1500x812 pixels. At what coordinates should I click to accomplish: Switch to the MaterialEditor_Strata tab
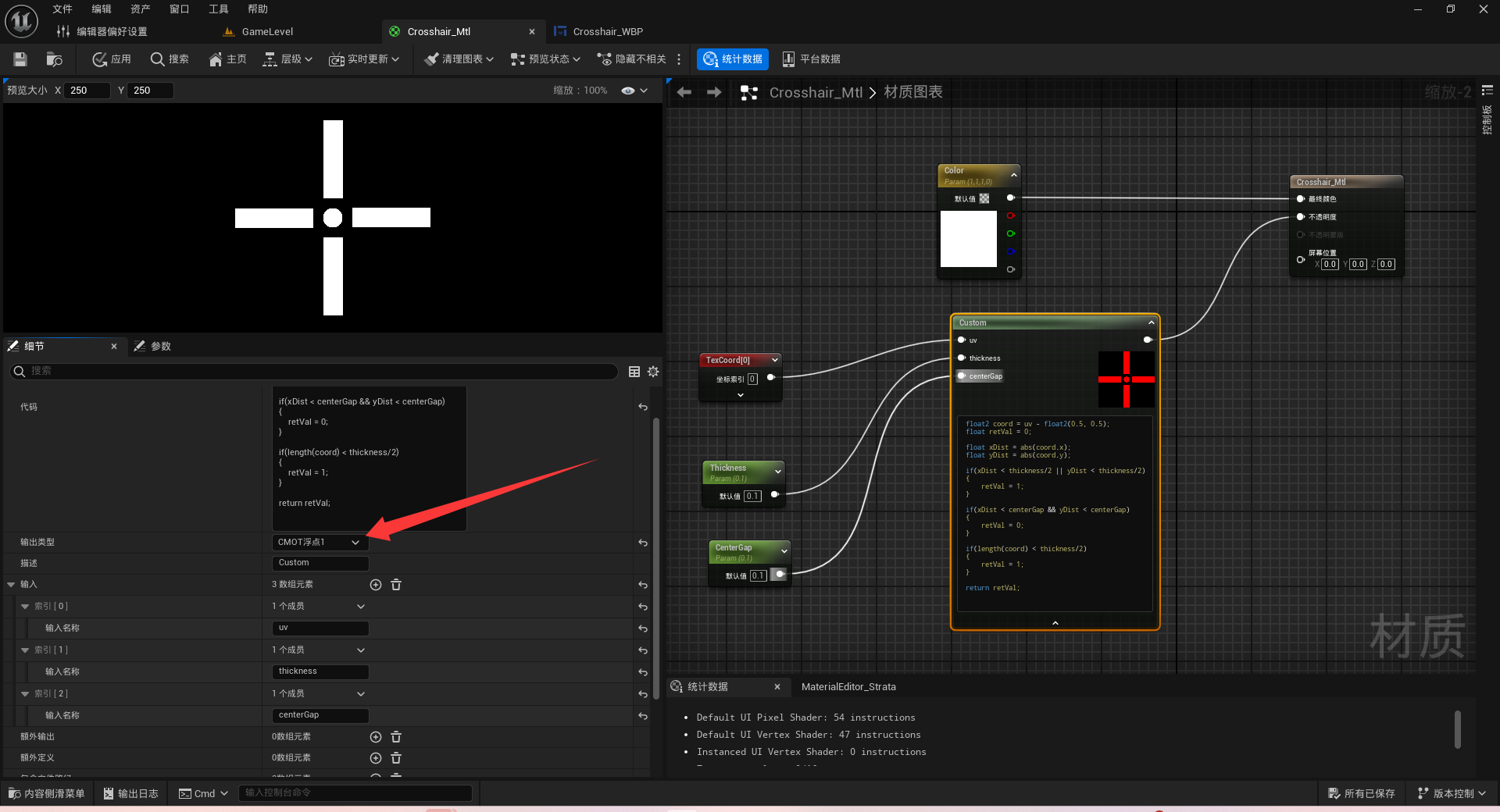[x=848, y=687]
